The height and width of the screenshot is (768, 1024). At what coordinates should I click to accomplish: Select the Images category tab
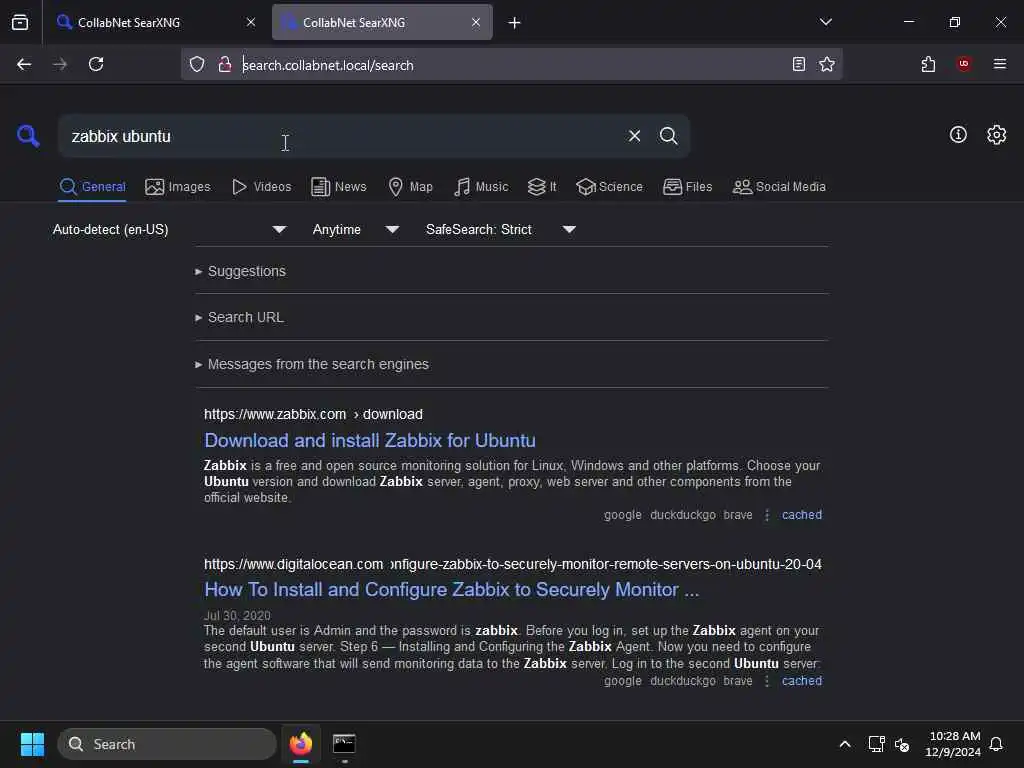click(x=178, y=187)
